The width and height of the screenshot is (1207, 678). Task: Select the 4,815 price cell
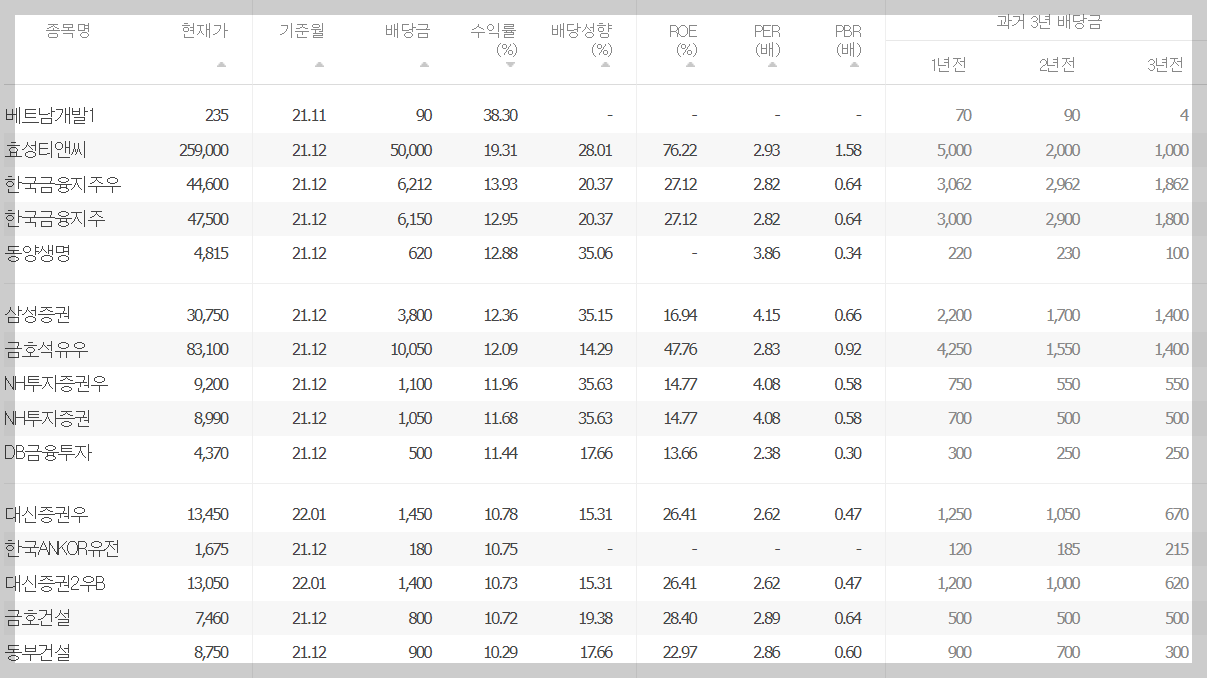(210, 254)
